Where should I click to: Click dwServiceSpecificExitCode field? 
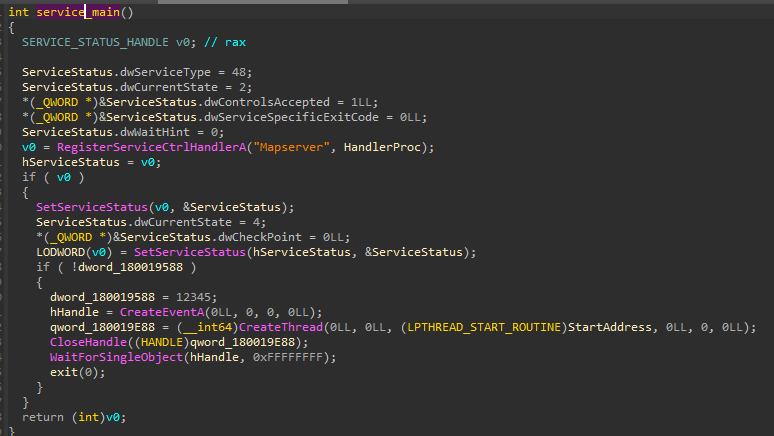[x=291, y=117]
